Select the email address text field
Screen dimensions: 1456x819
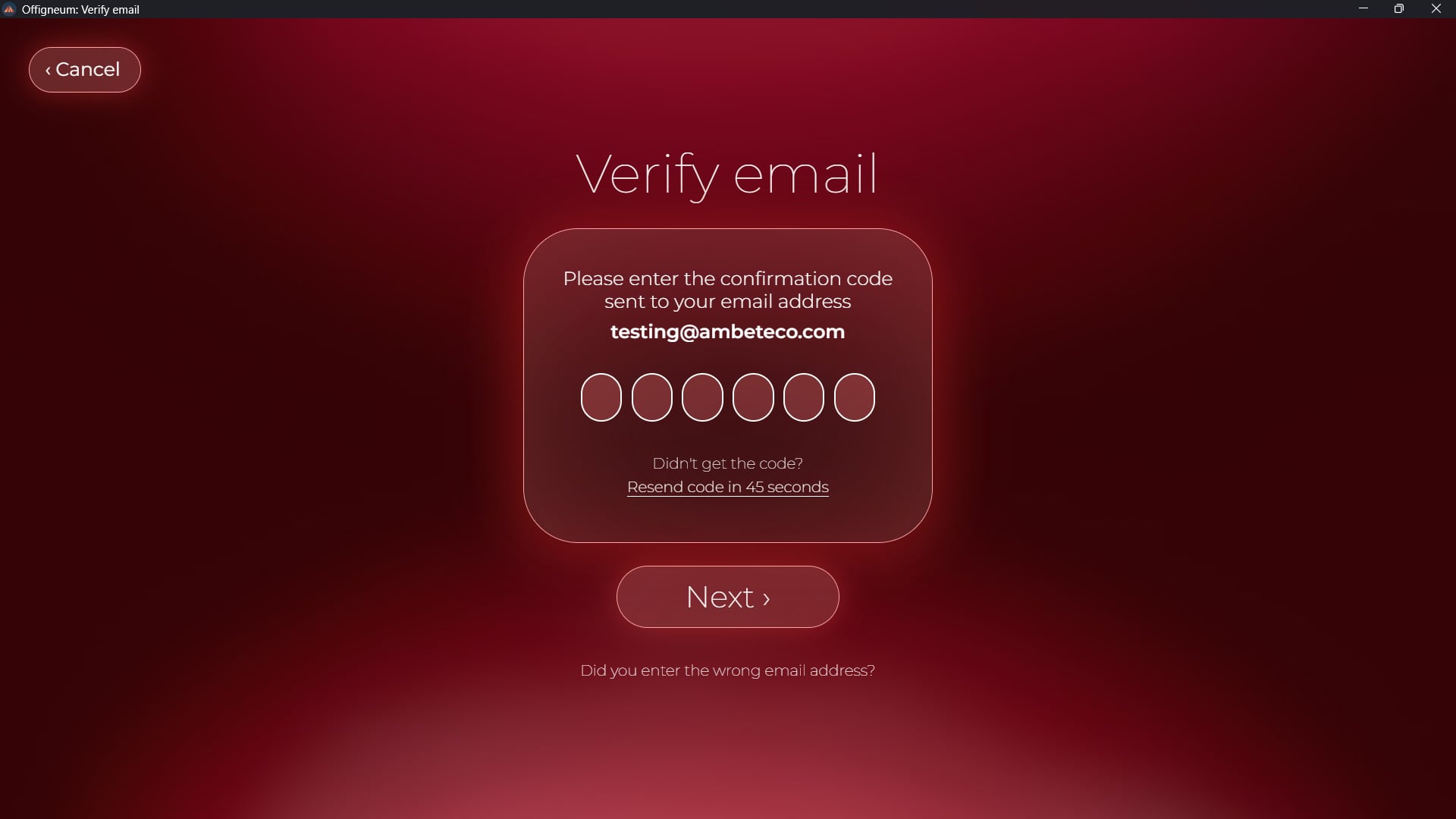tap(728, 331)
